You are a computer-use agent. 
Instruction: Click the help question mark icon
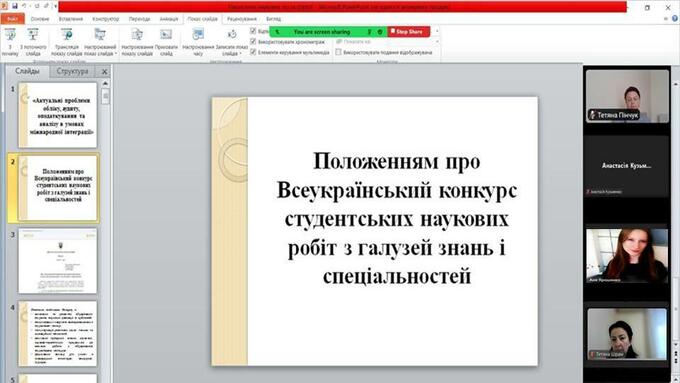pos(675,19)
